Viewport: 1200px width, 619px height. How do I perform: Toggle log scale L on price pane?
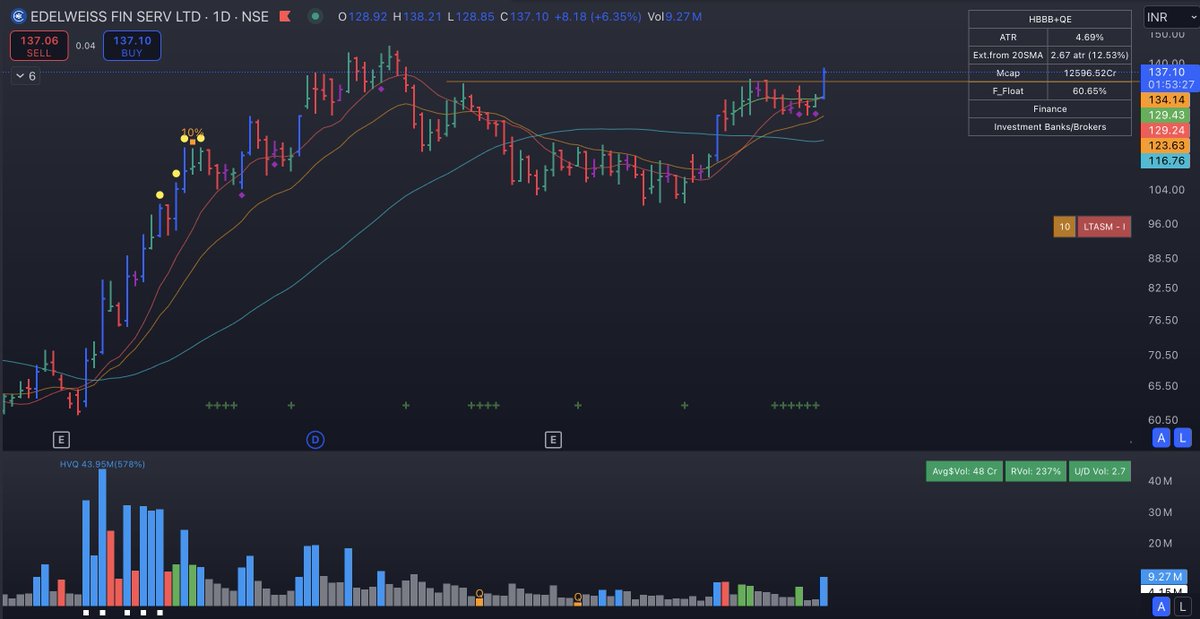click(1182, 438)
